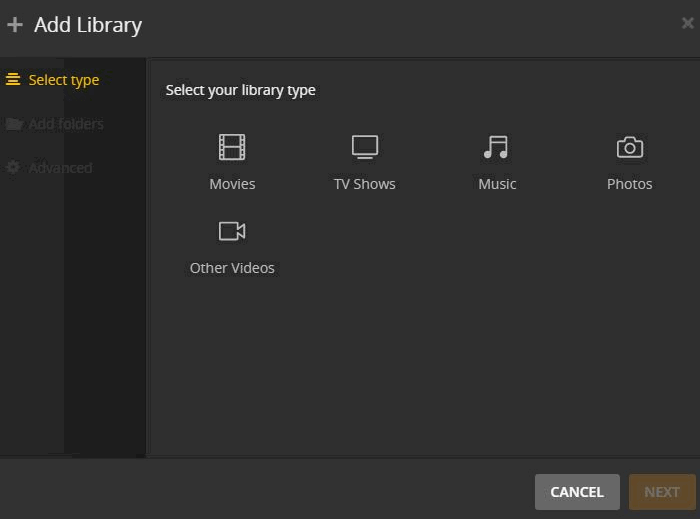Close the Add Library dialog

(x=688, y=23)
